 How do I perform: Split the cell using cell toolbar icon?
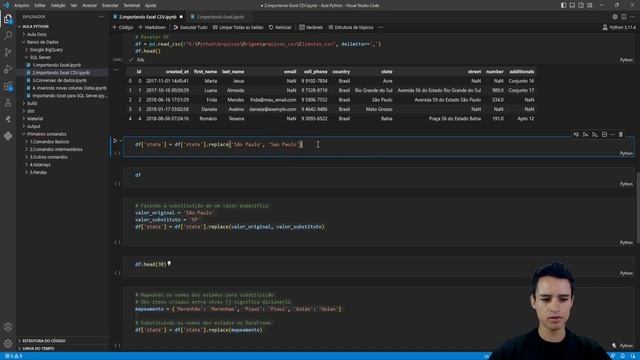pyautogui.click(x=604, y=134)
